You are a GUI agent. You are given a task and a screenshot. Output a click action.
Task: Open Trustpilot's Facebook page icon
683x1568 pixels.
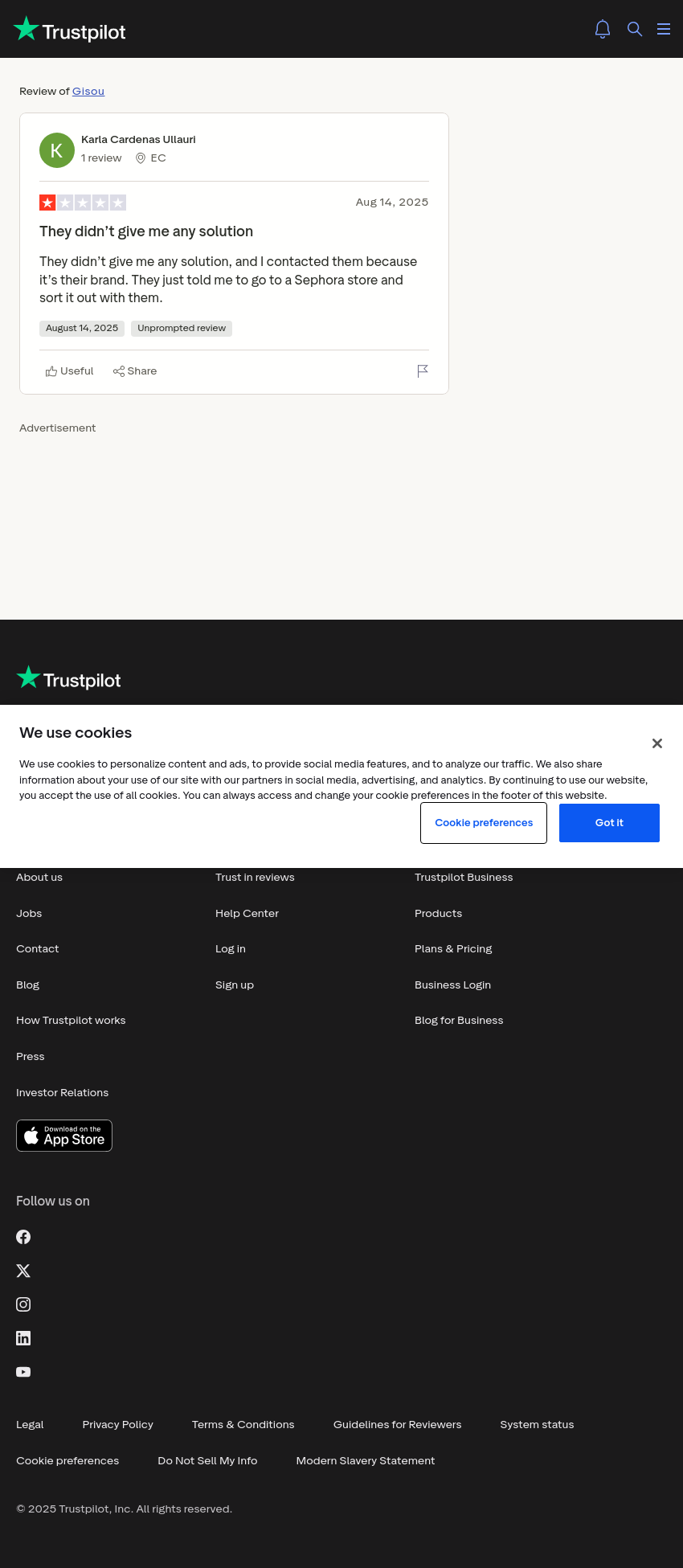pyautogui.click(x=23, y=1237)
